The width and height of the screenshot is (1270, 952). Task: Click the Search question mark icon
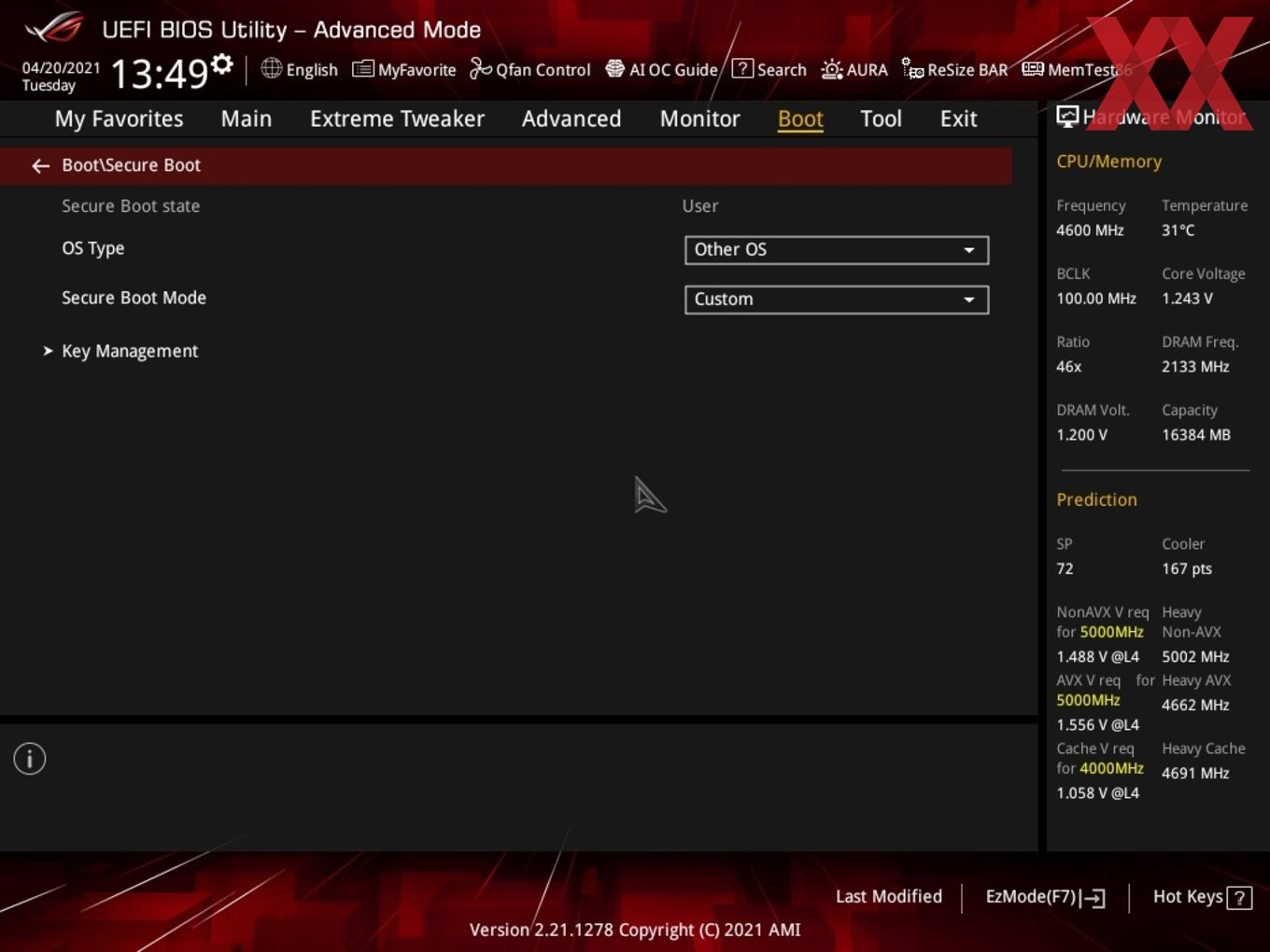tap(742, 68)
